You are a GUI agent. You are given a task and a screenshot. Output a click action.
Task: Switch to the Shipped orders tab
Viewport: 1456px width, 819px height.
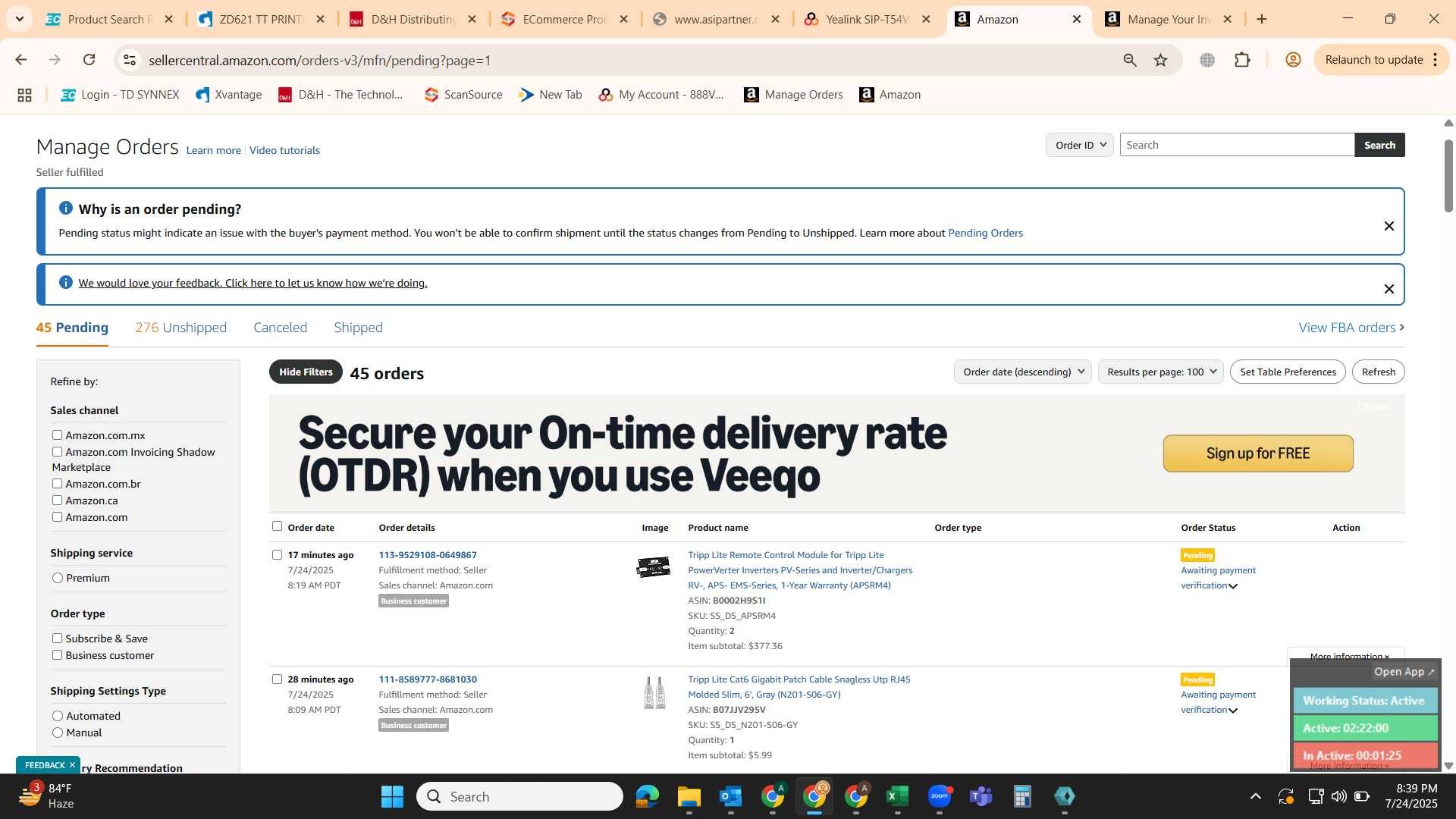tap(358, 328)
